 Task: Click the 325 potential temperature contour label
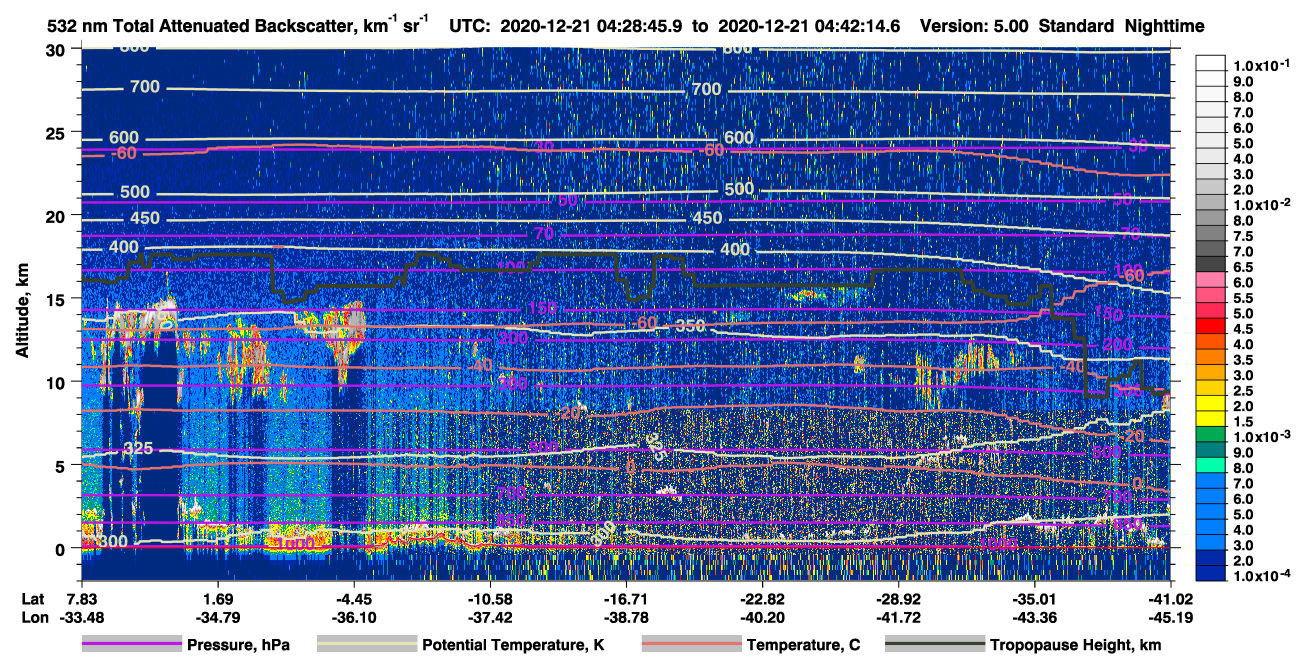click(137, 447)
